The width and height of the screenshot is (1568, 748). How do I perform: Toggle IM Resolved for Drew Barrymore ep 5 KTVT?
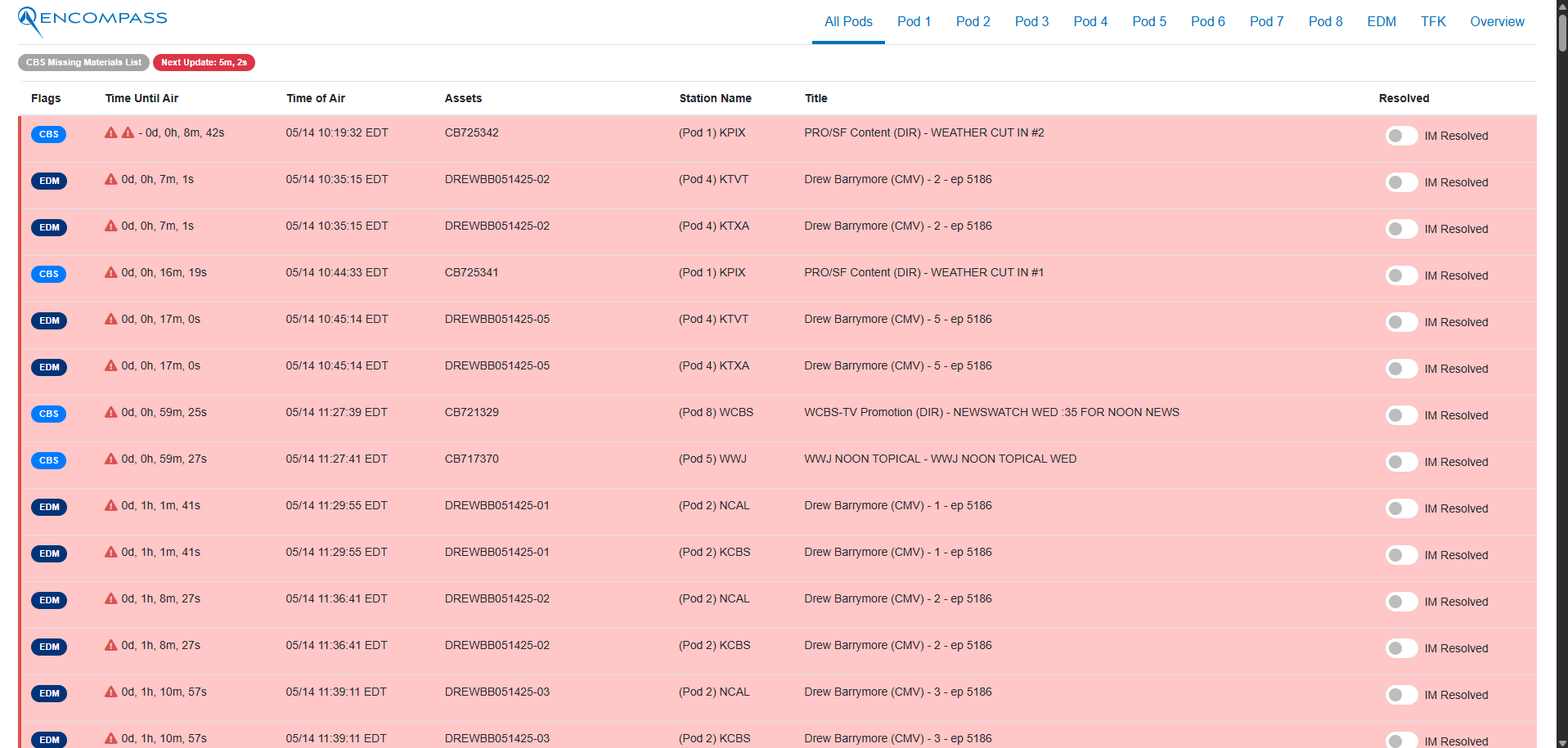point(1401,322)
